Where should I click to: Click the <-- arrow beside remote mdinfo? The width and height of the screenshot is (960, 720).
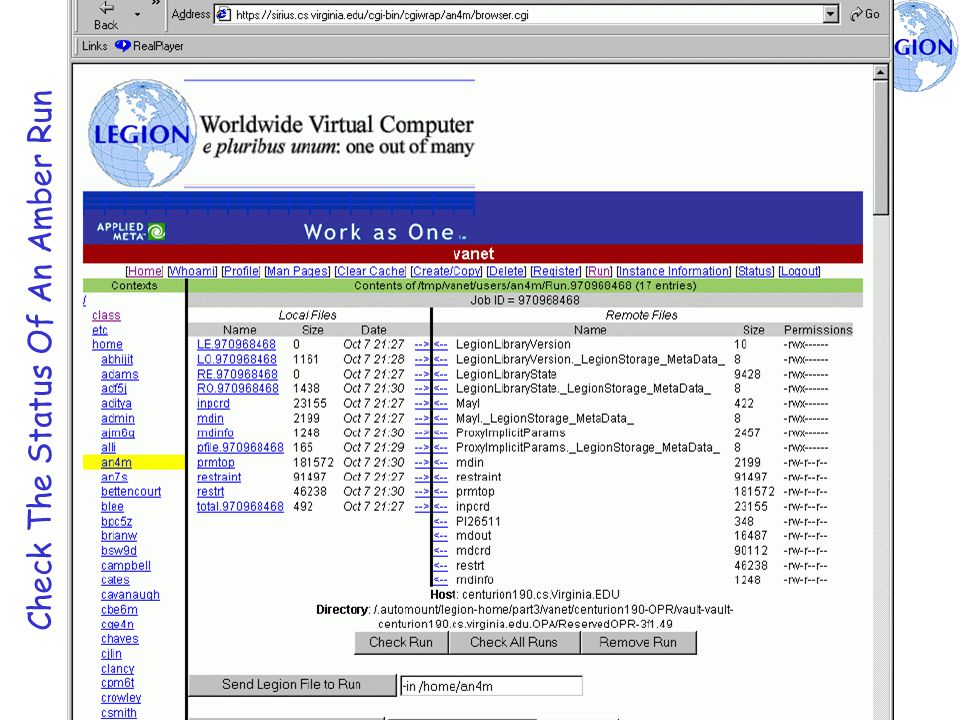pyautogui.click(x=440, y=580)
